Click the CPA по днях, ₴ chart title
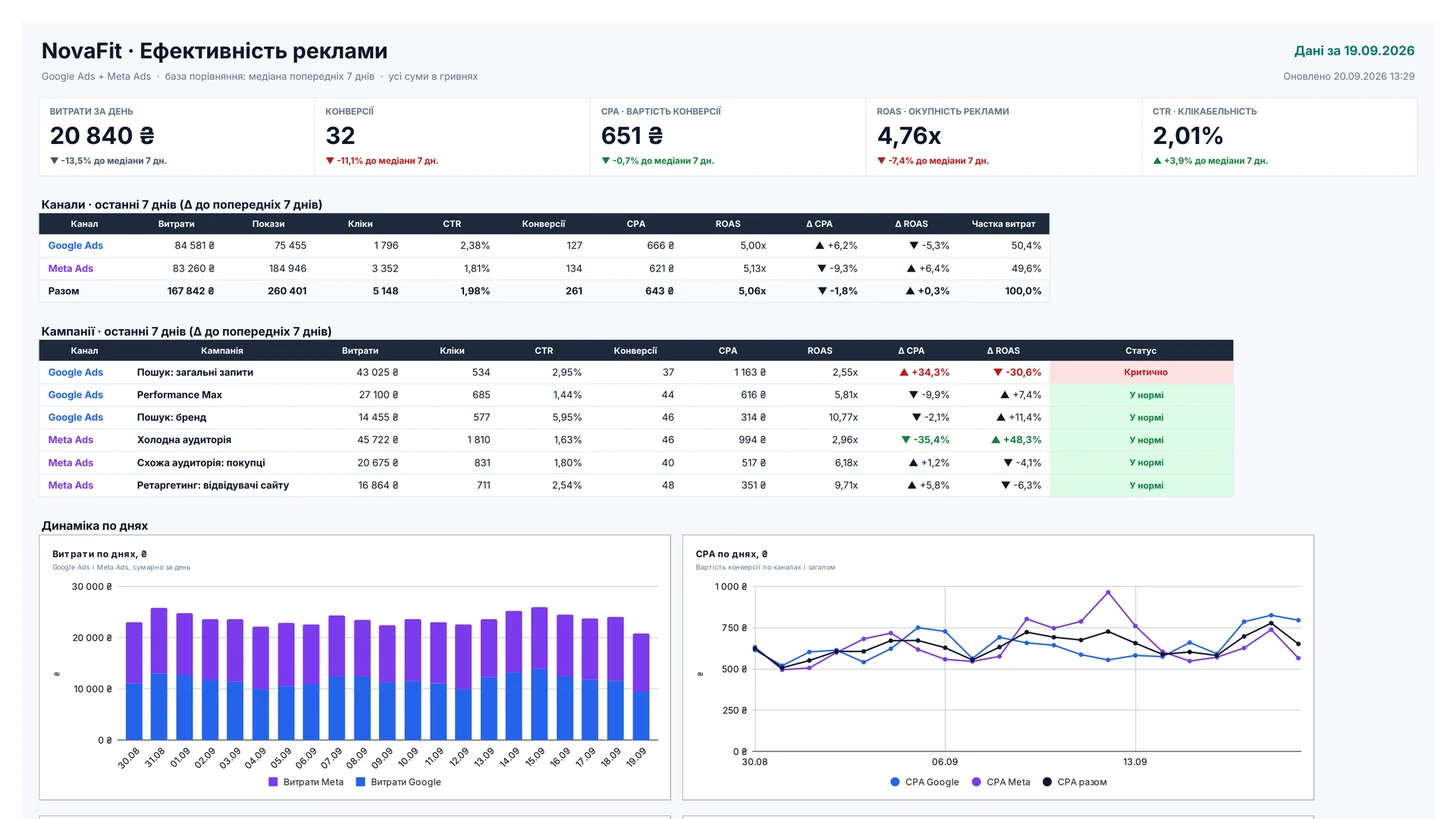1456x819 pixels. pos(732,553)
